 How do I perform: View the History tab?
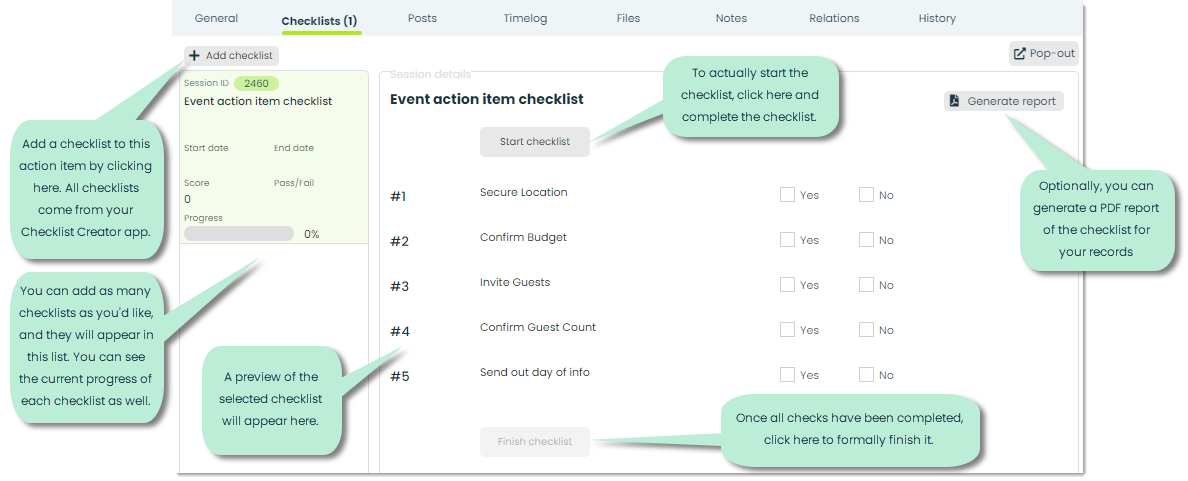(937, 18)
